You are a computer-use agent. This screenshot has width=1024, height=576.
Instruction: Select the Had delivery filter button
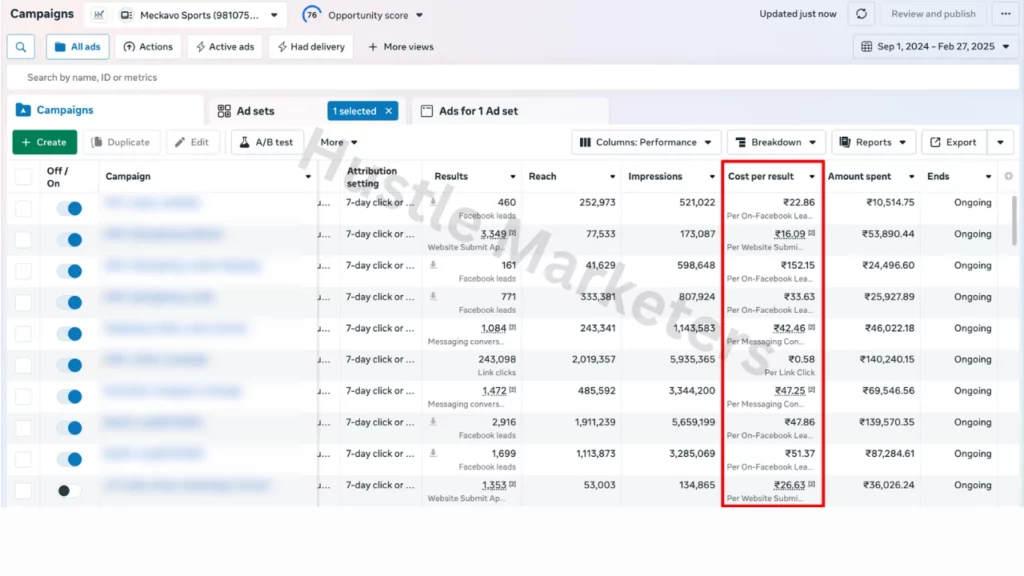pyautogui.click(x=310, y=47)
